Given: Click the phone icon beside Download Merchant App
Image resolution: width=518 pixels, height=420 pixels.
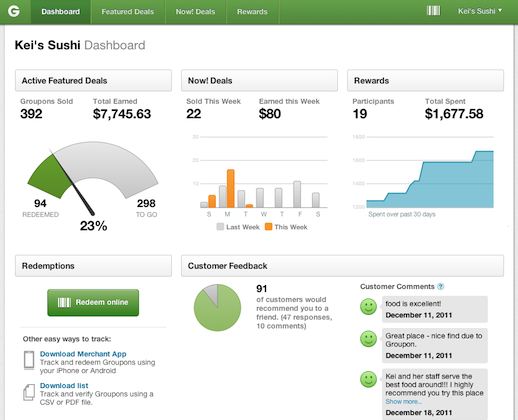Looking at the screenshot, I should tap(29, 360).
